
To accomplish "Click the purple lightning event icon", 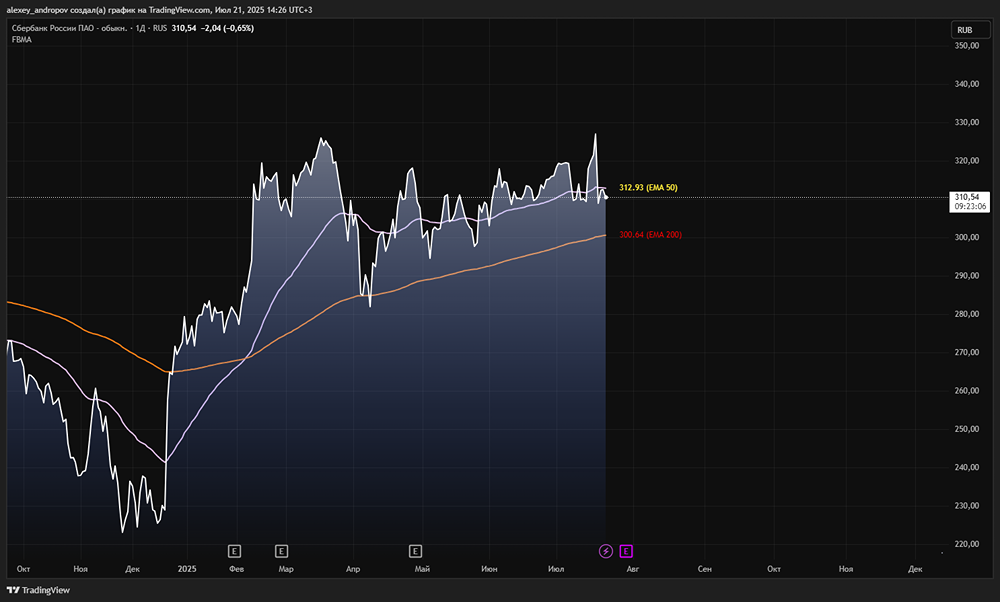I will [606, 551].
